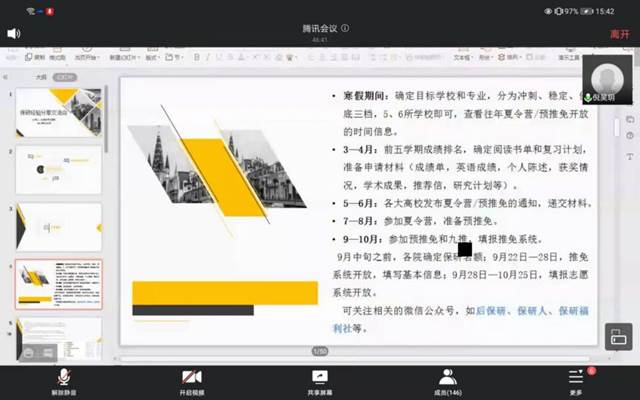The height and width of the screenshot is (400, 640).
Task: Click the red 离开 leave button
Action: (x=619, y=34)
